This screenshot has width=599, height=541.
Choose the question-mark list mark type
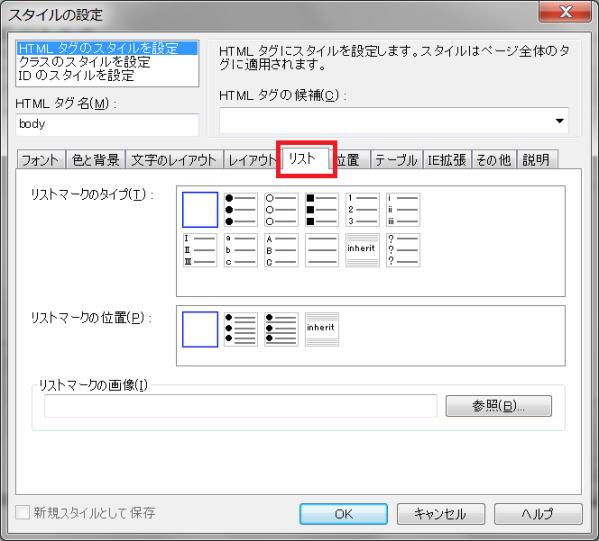pos(403,250)
